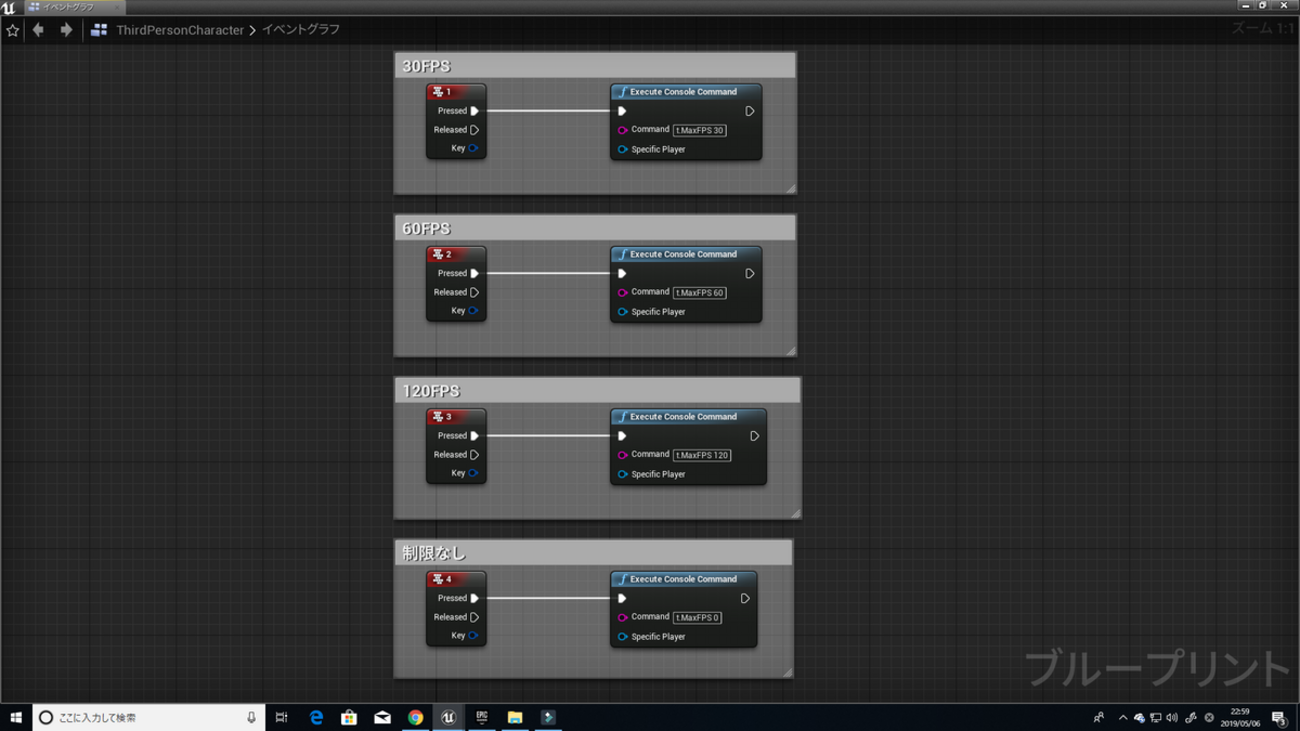Click the ここに入力して検索 search box

[148, 717]
